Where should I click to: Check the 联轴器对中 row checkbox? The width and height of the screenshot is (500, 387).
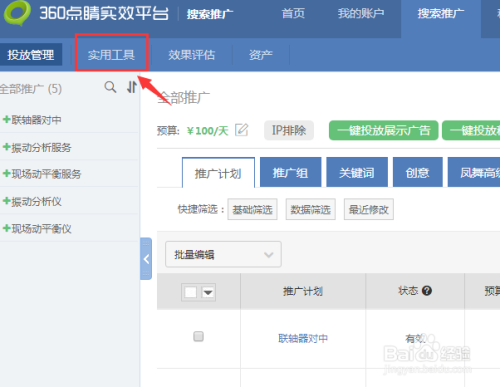tap(198, 336)
